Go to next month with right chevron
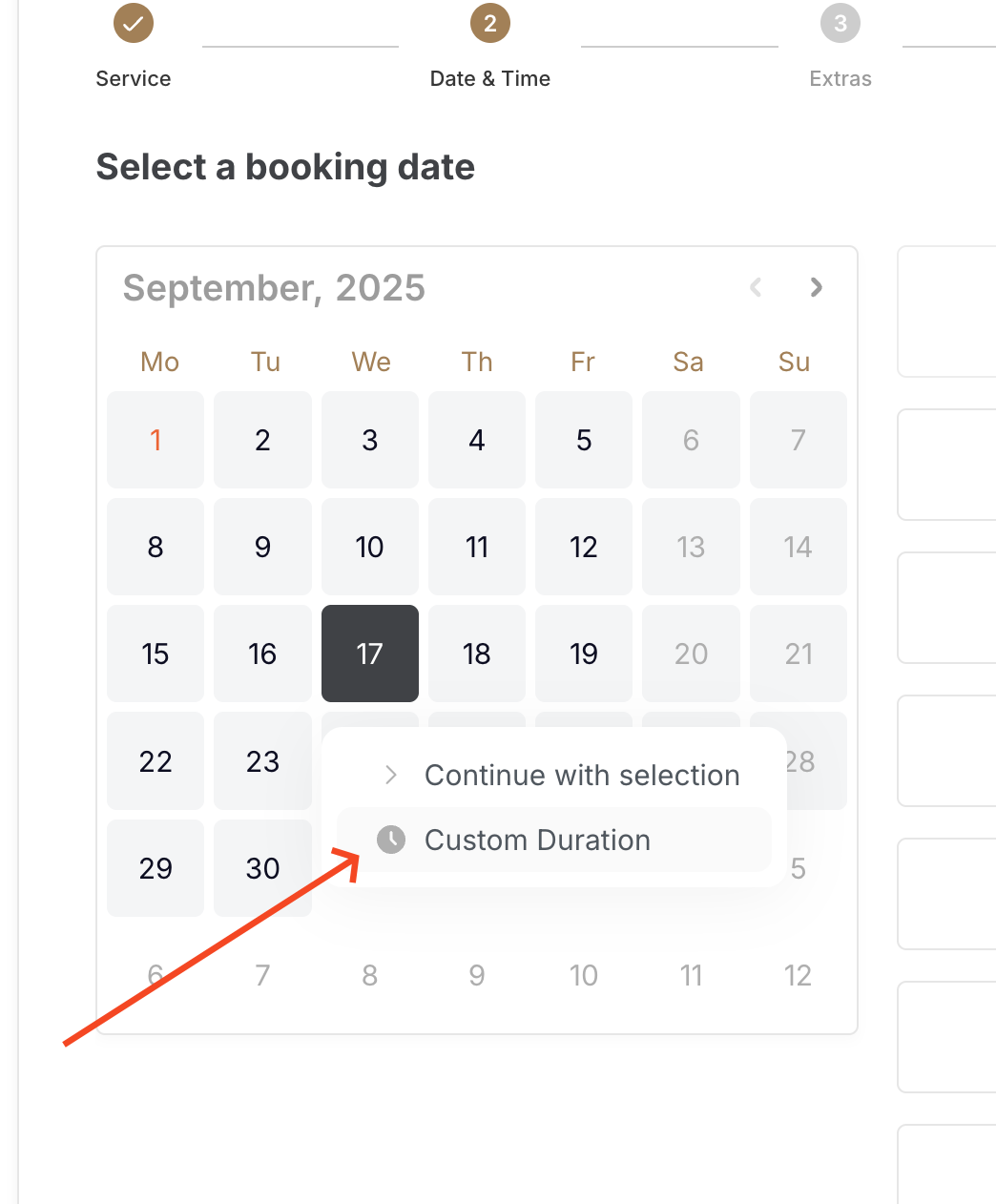The image size is (996, 1204). pos(816,287)
